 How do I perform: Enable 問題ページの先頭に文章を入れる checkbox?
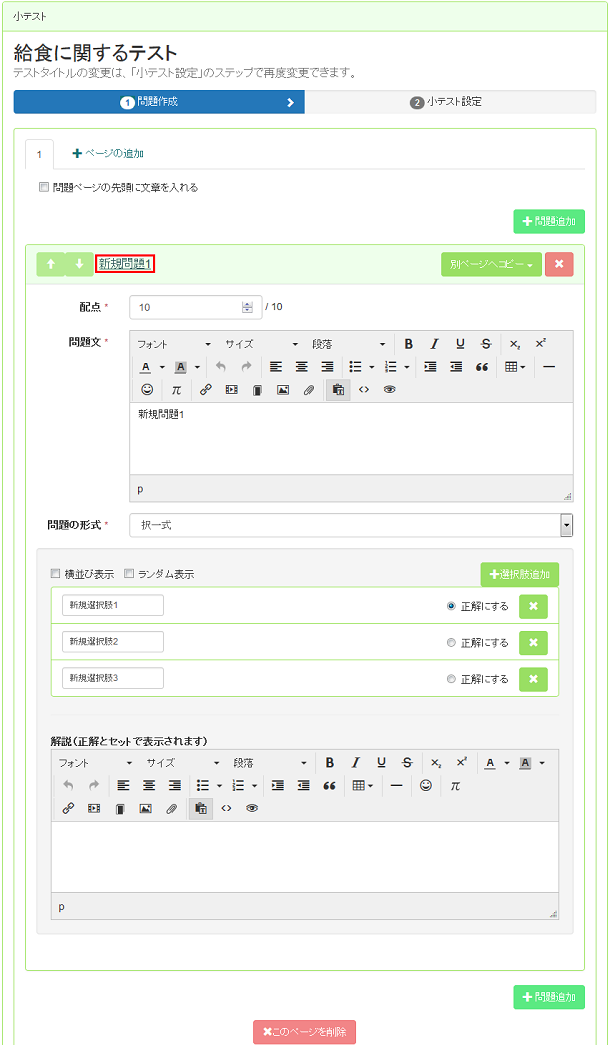44,188
